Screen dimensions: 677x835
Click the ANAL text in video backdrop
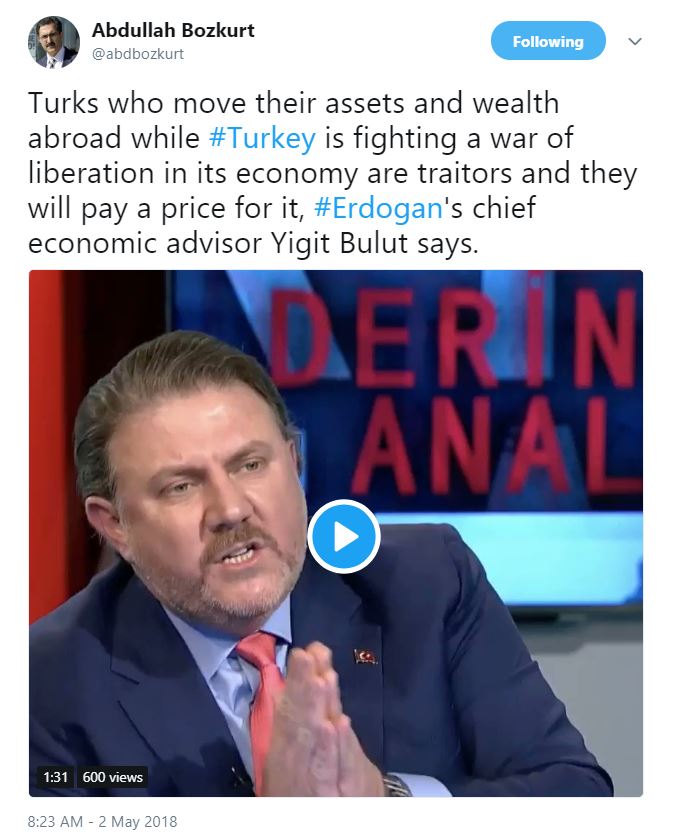[495, 447]
